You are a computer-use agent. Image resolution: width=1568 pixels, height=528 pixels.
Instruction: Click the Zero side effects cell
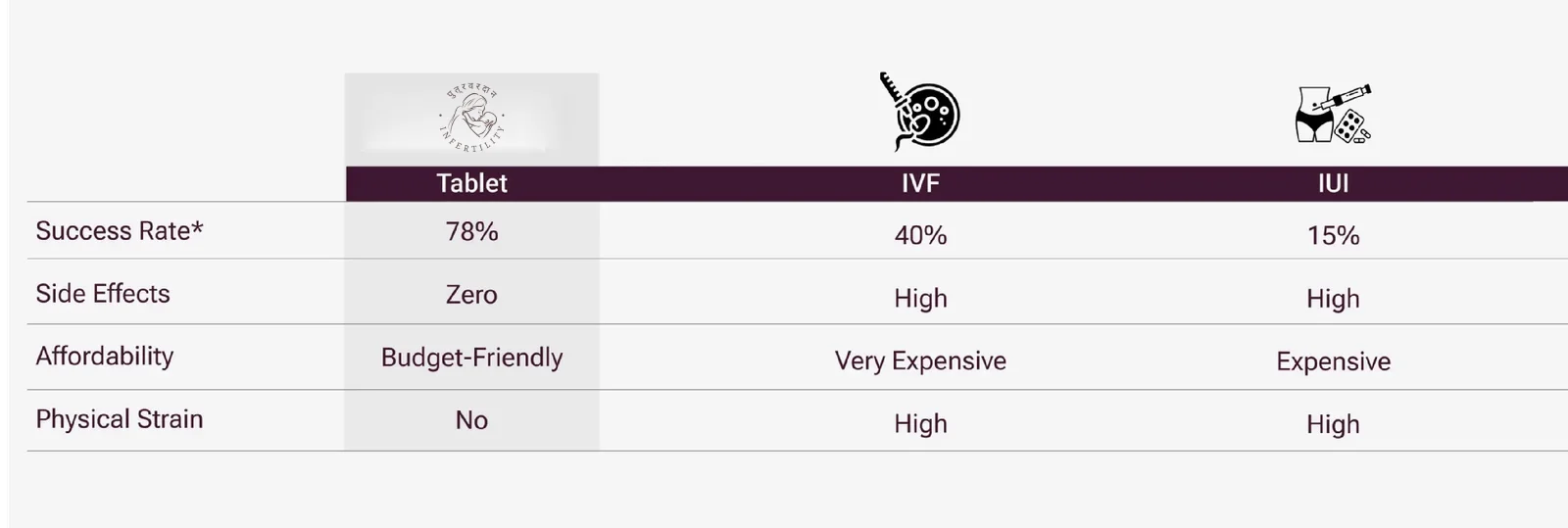[x=471, y=295]
